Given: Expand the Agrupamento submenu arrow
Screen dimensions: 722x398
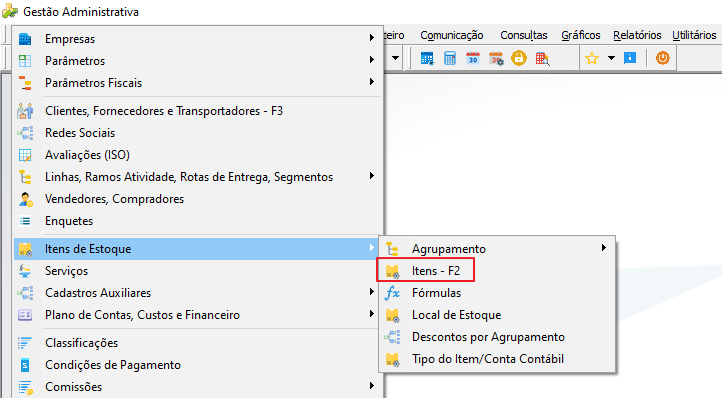Looking at the screenshot, I should 604,248.
